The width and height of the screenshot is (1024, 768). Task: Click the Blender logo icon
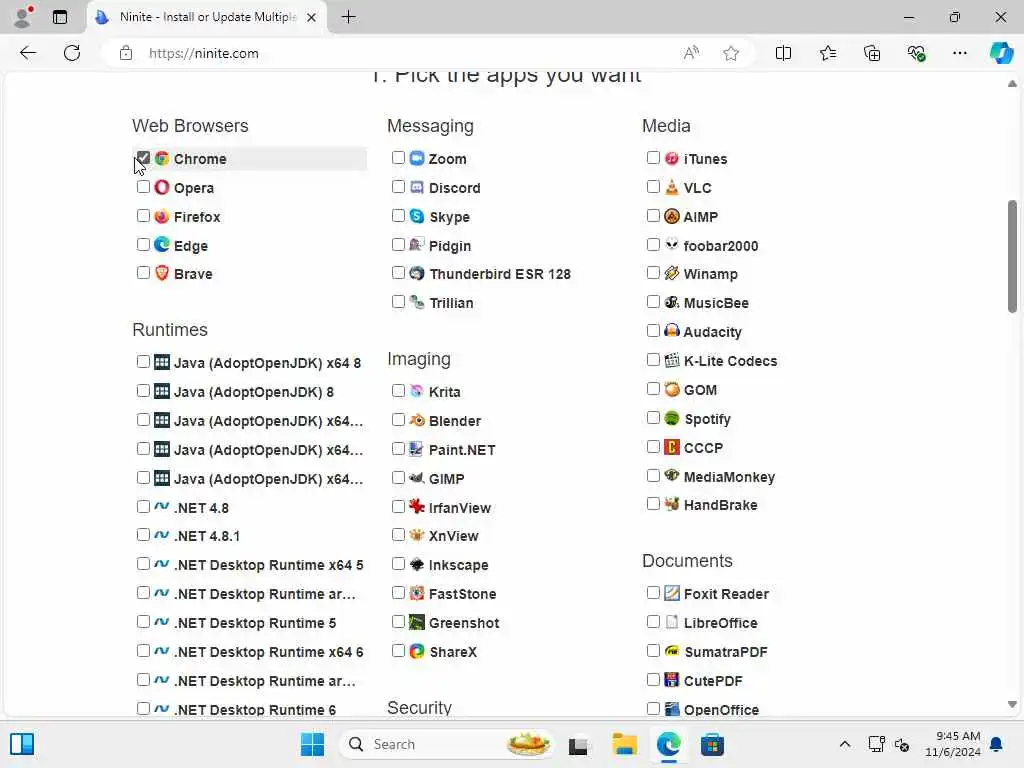coord(417,420)
